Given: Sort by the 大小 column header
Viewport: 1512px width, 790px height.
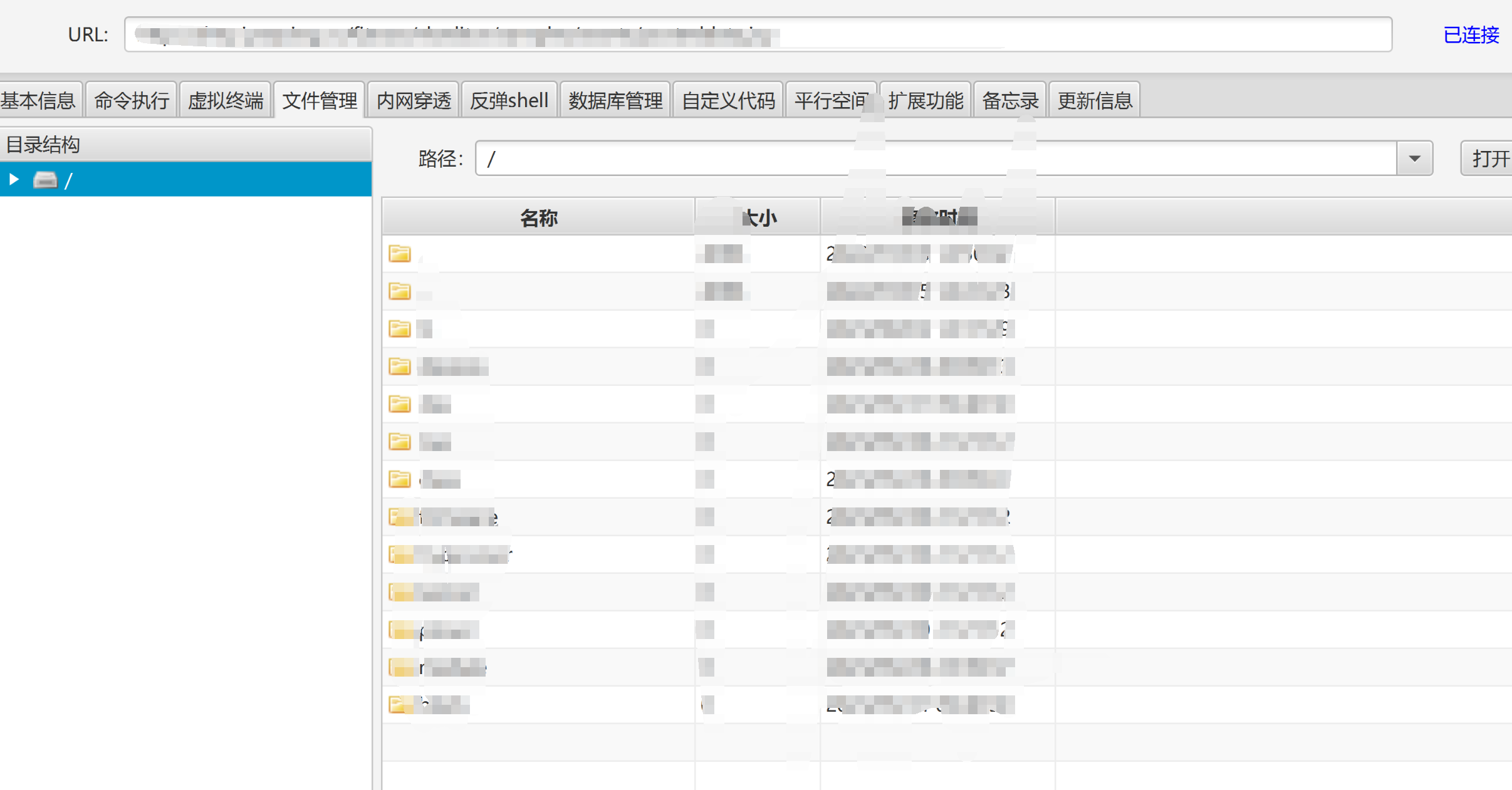Looking at the screenshot, I should 758,217.
